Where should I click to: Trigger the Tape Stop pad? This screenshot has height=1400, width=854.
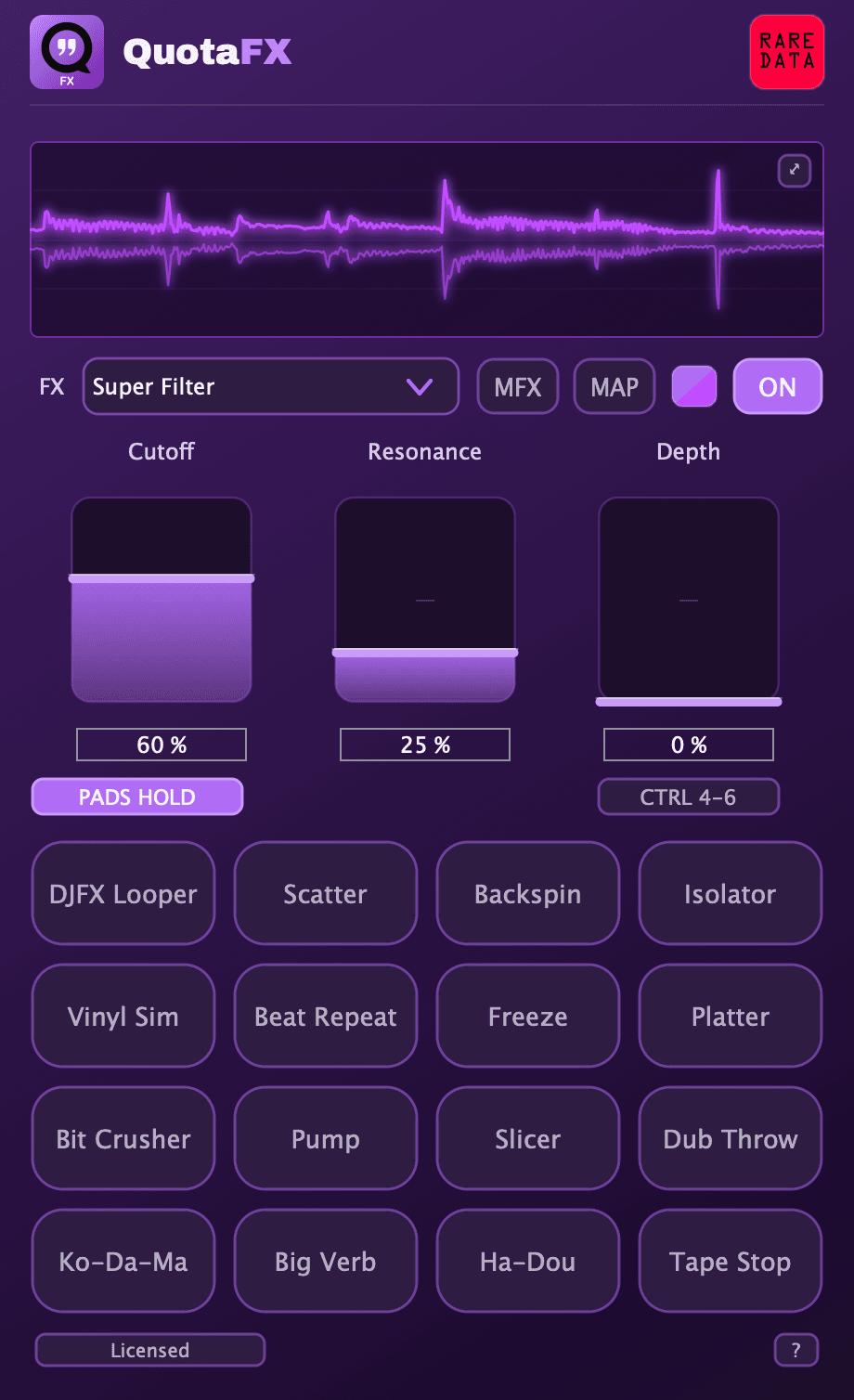pos(731,1261)
